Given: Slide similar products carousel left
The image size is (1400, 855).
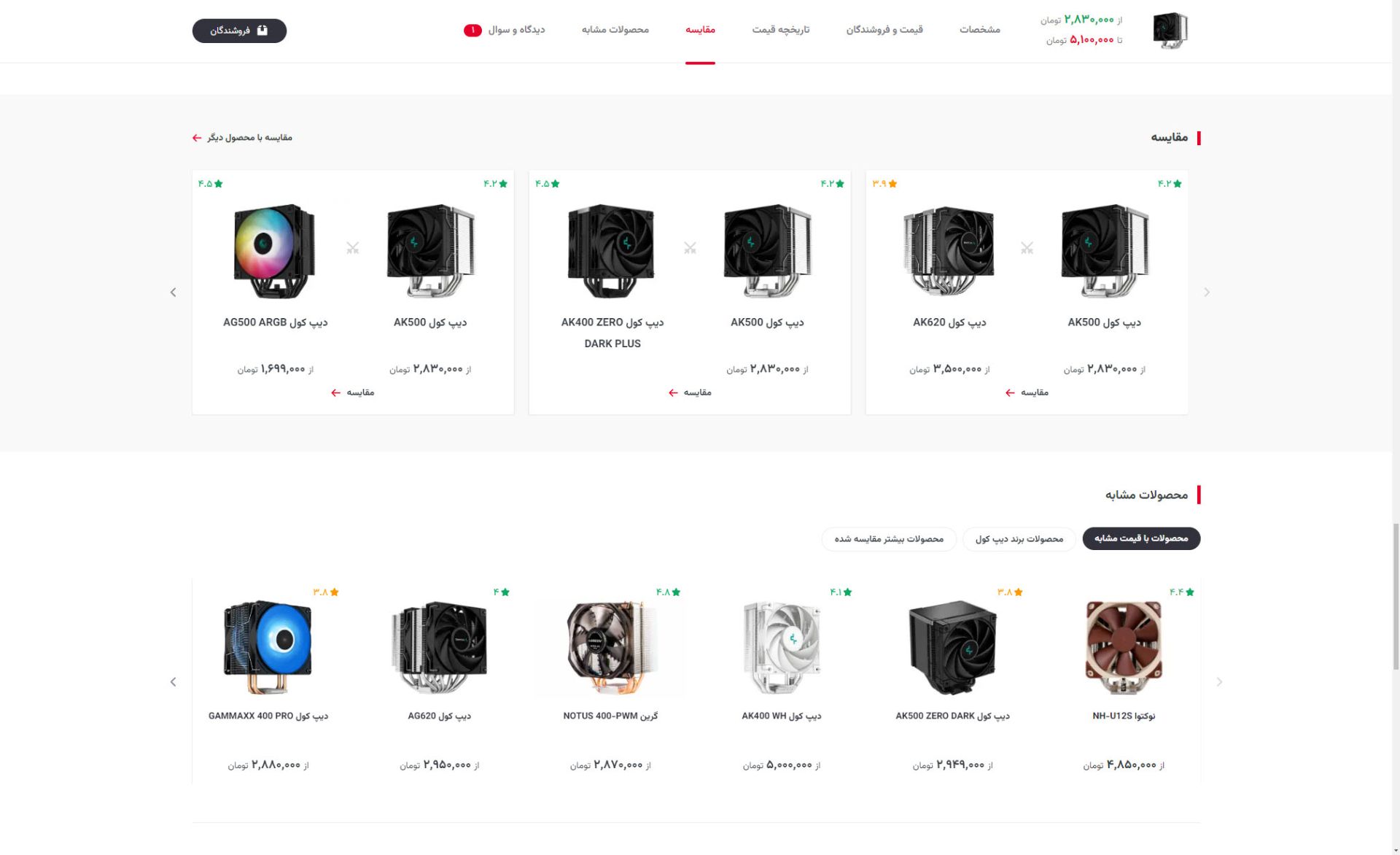Looking at the screenshot, I should coord(173,682).
